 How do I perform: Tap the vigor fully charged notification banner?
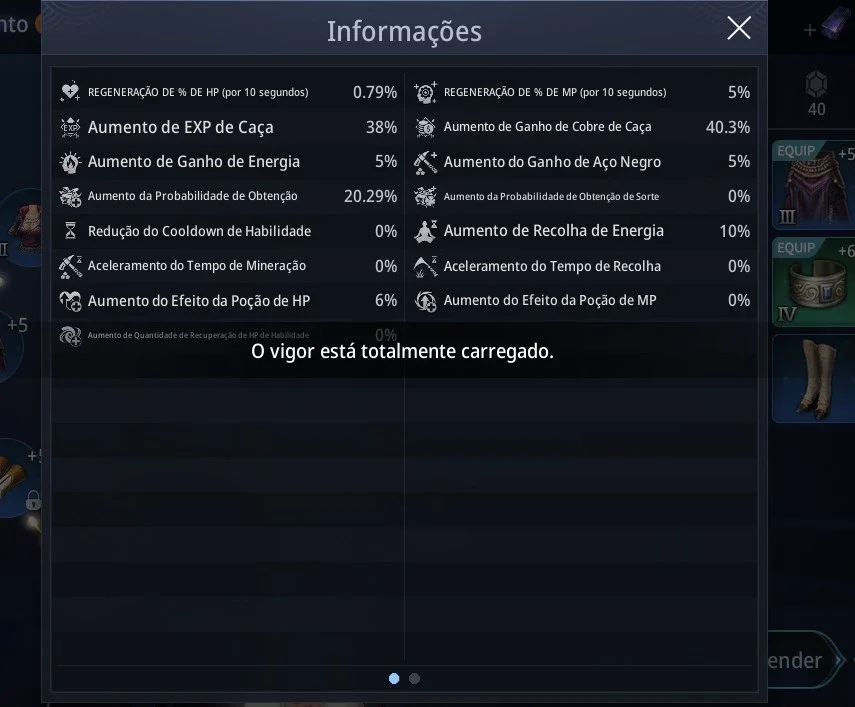point(402,351)
